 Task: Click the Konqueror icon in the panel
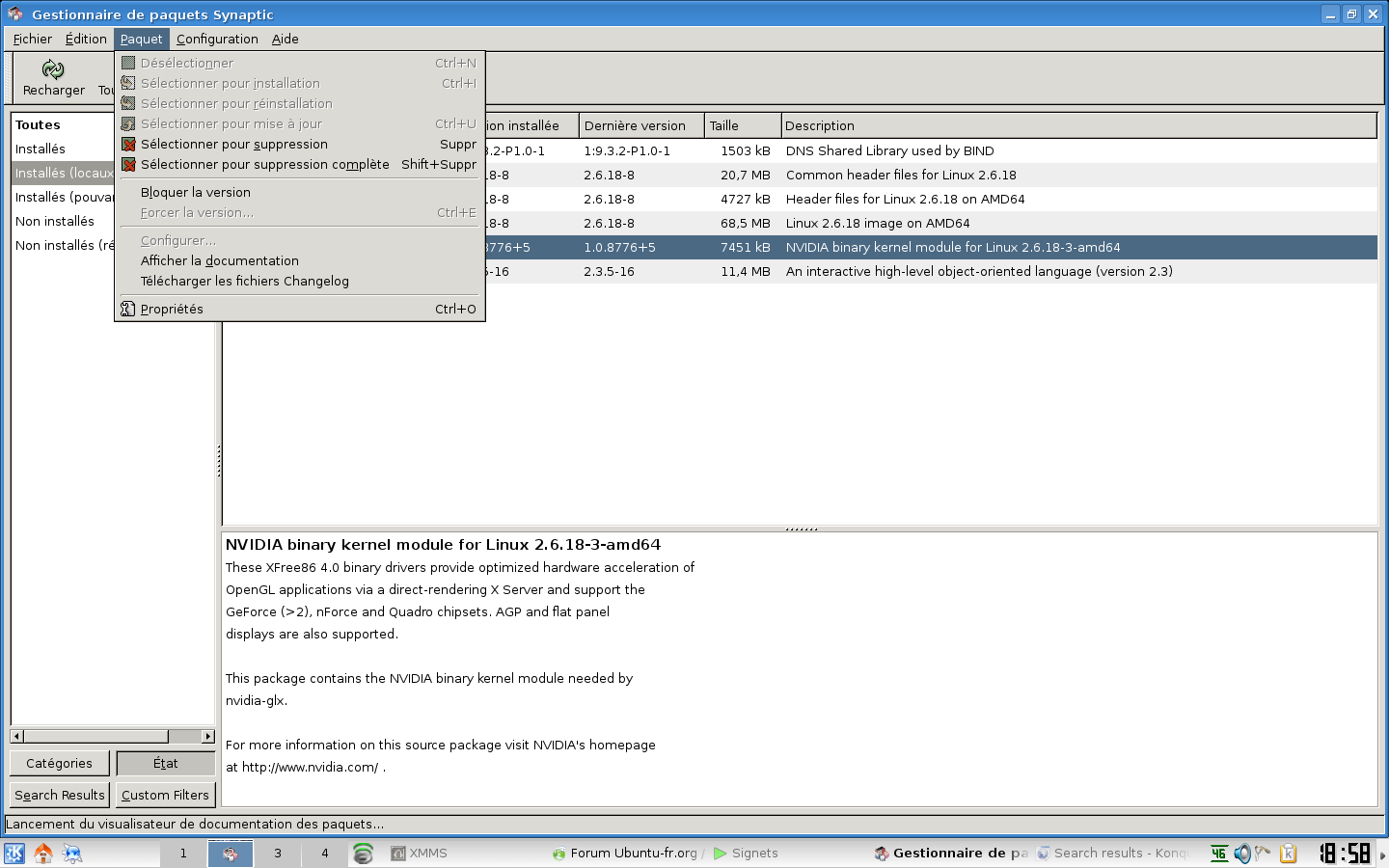[72, 854]
